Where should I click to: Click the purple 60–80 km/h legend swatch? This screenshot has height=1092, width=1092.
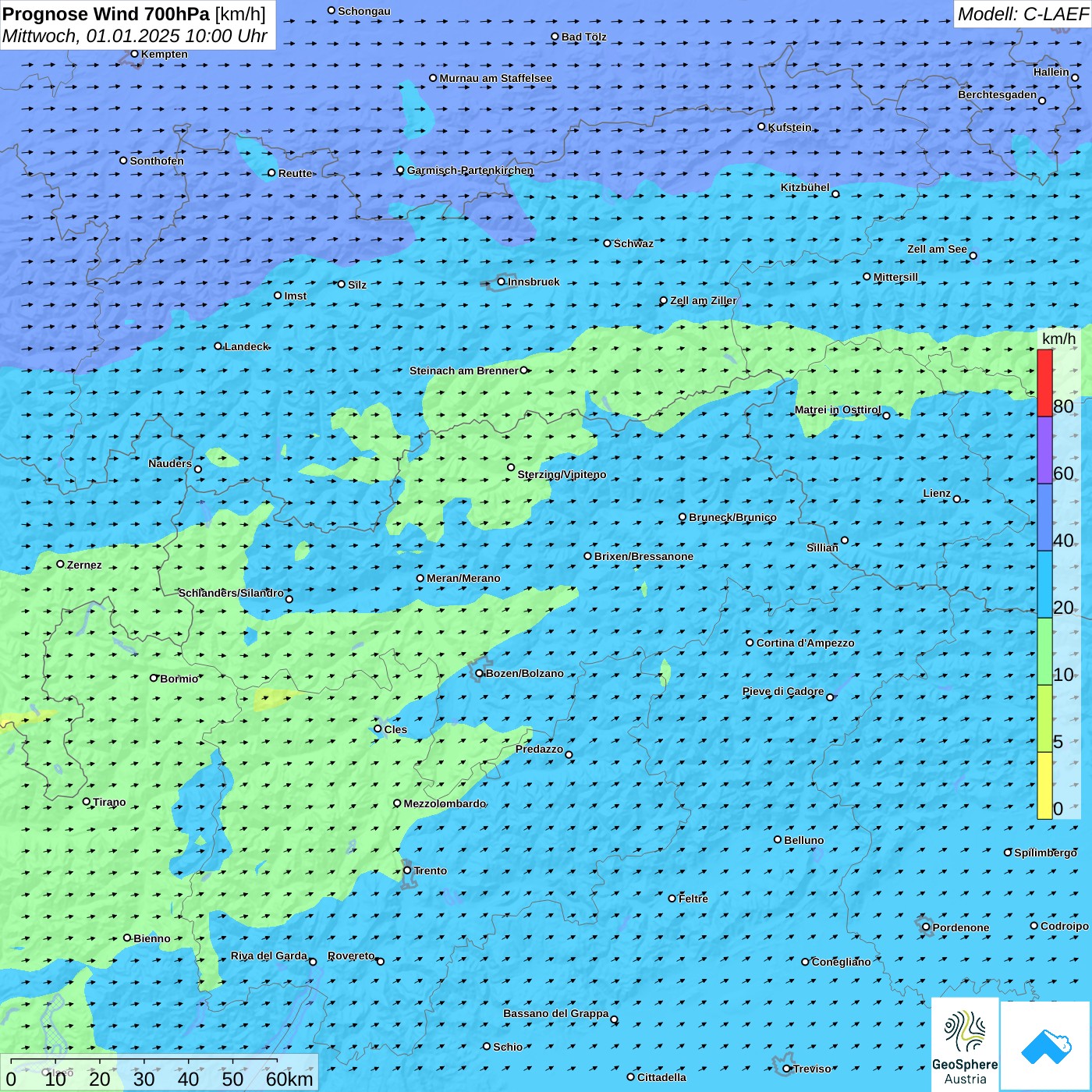(1044, 450)
